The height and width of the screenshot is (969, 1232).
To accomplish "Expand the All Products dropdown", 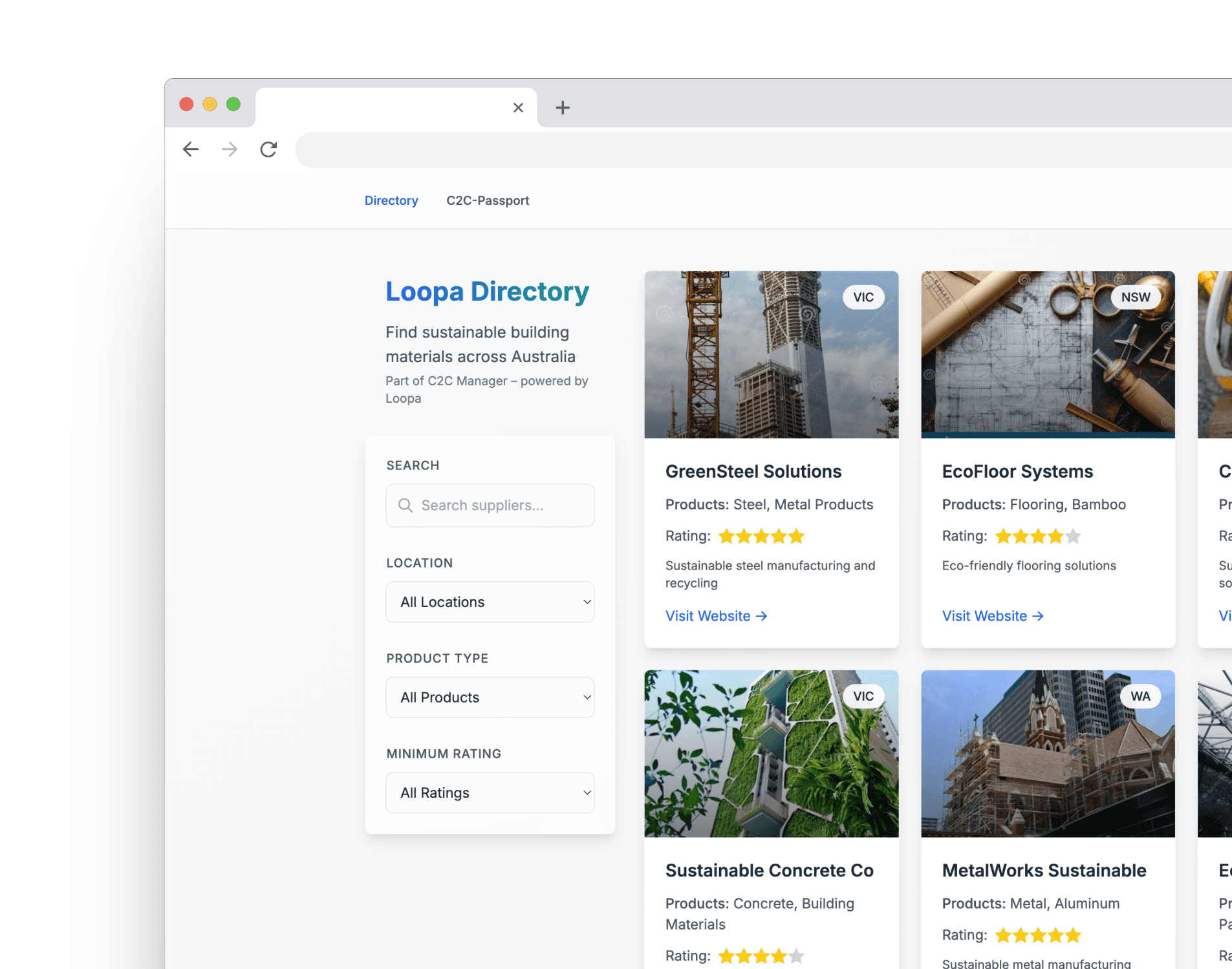I will coord(490,697).
